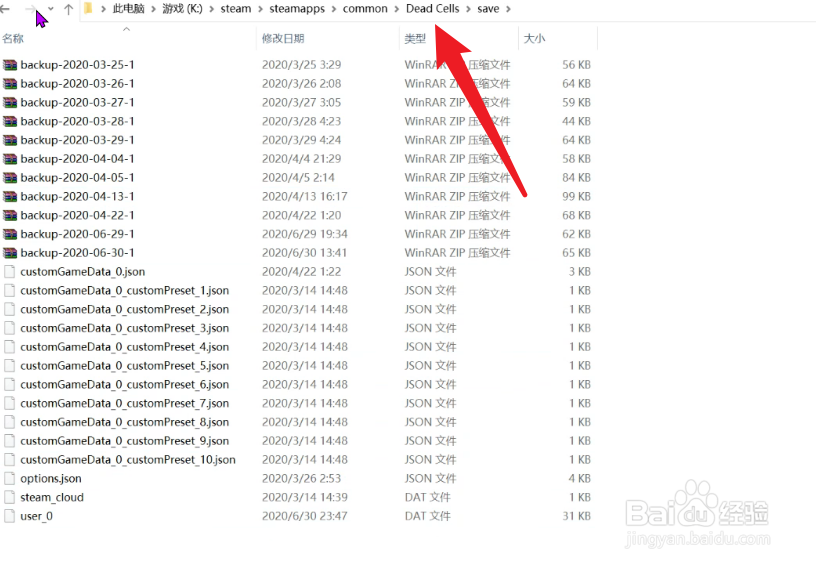This screenshot has width=816, height=567.
Task: Expand chevron between Dead Cells and save
Action: [x=468, y=9]
